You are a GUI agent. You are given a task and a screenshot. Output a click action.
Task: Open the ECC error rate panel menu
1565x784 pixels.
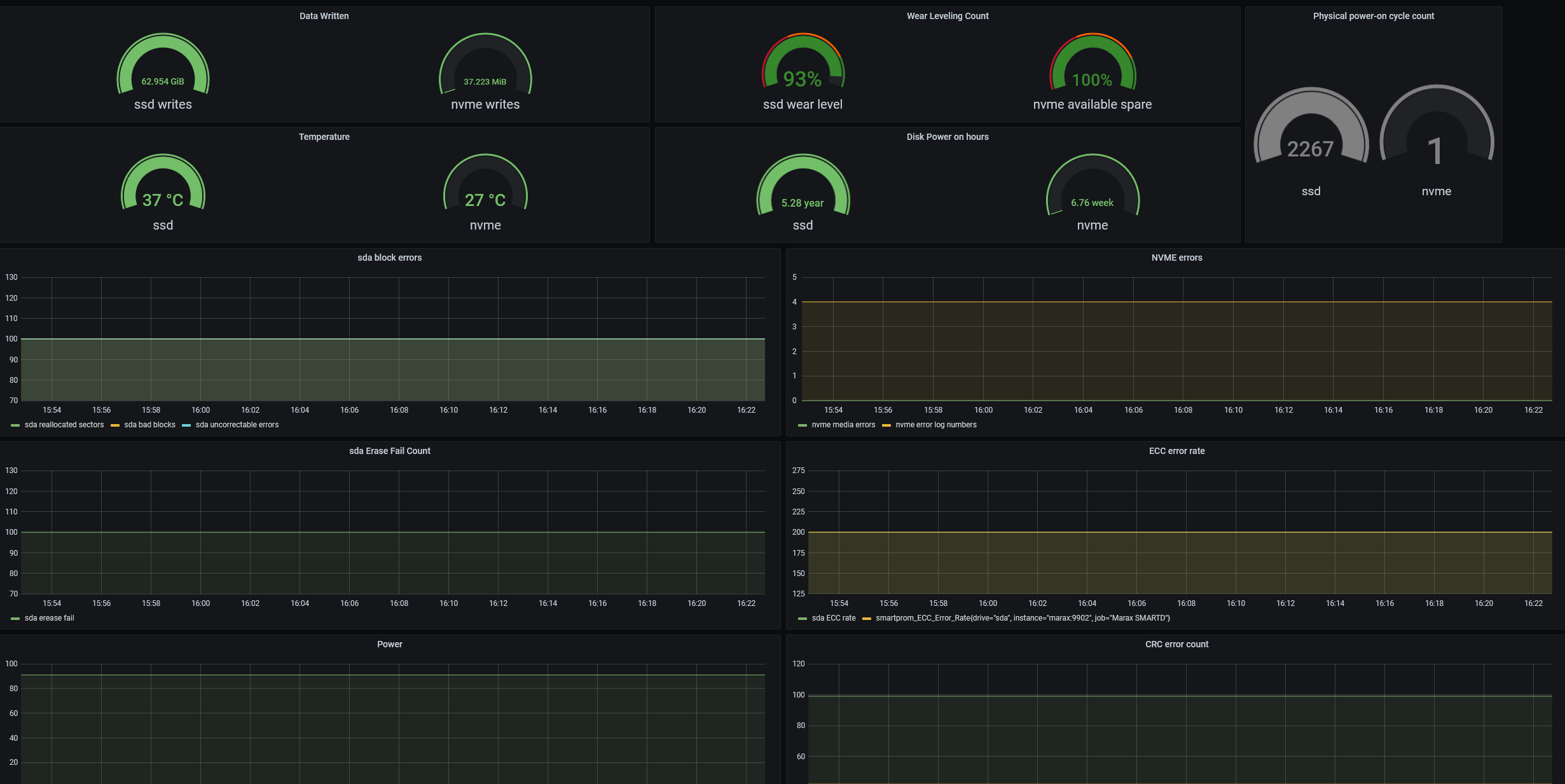pyautogui.click(x=1176, y=451)
